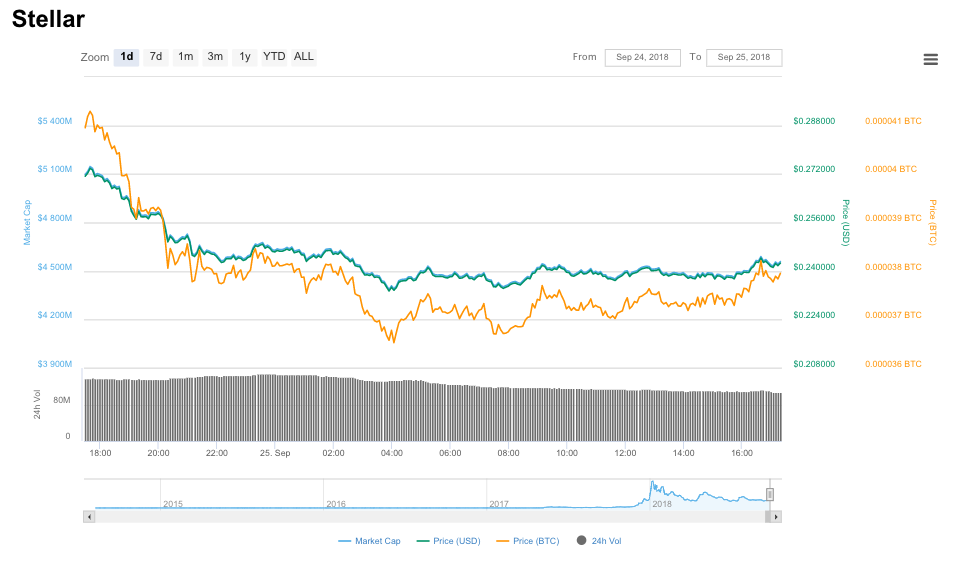The image size is (956, 564).
Task: Click the 12:00 time axis label
Action: (626, 453)
